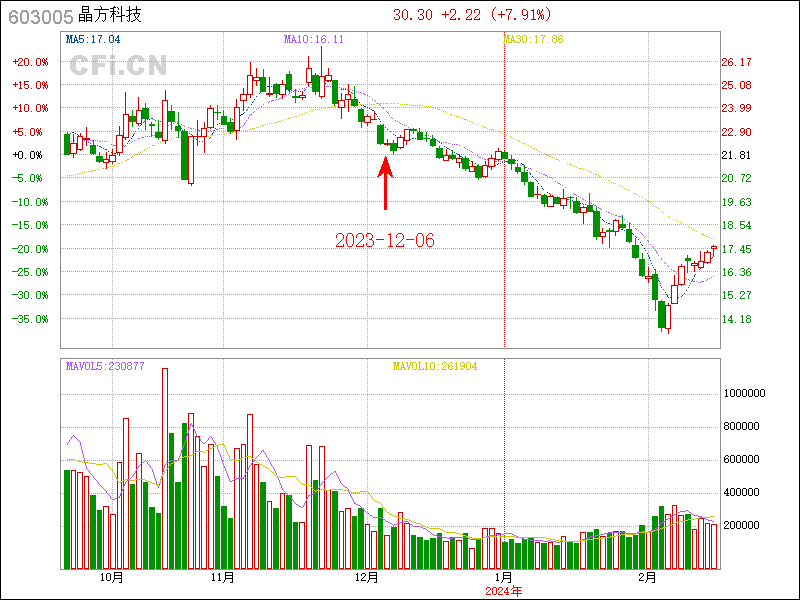Select the 18.54 price axis value
Image resolution: width=800 pixels, height=600 pixels.
click(736, 225)
